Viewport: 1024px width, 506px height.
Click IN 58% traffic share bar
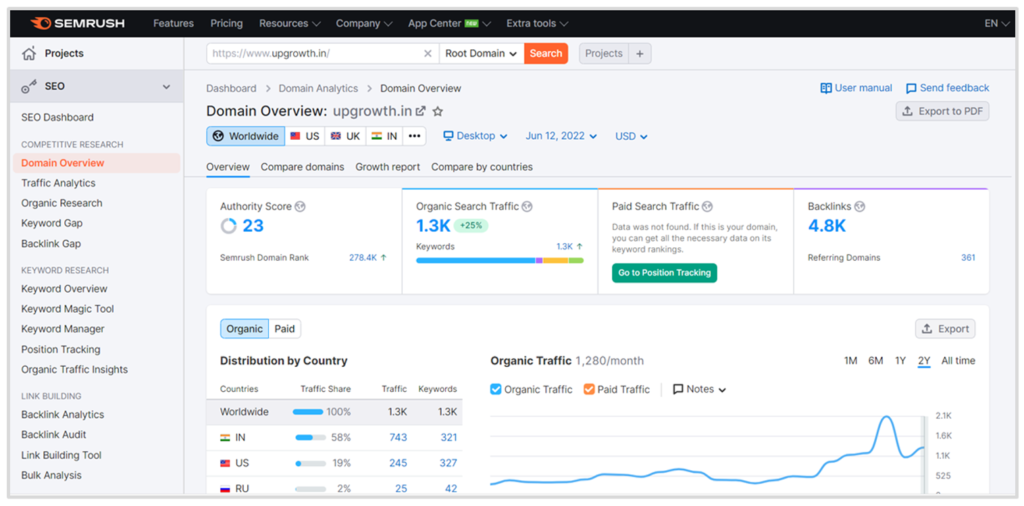click(311, 437)
